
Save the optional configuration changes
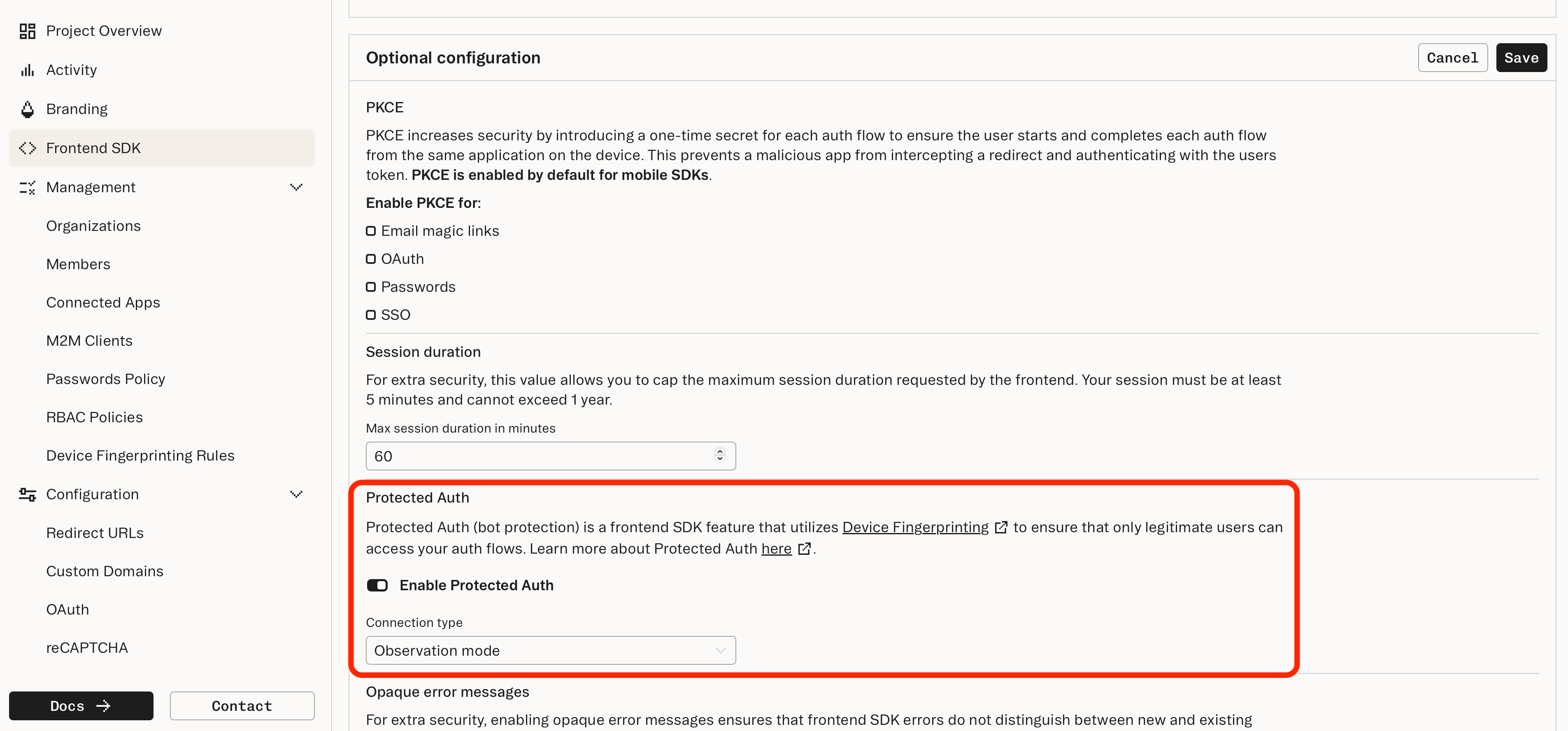click(1521, 57)
